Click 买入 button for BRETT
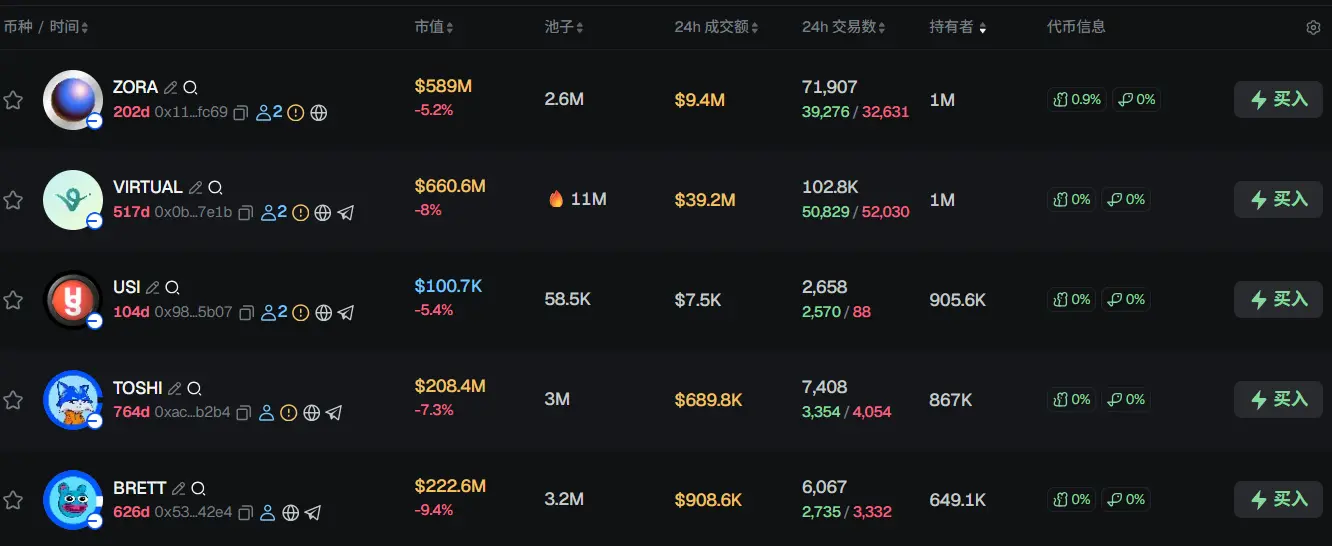The height and width of the screenshot is (546, 1332). [x=1278, y=499]
